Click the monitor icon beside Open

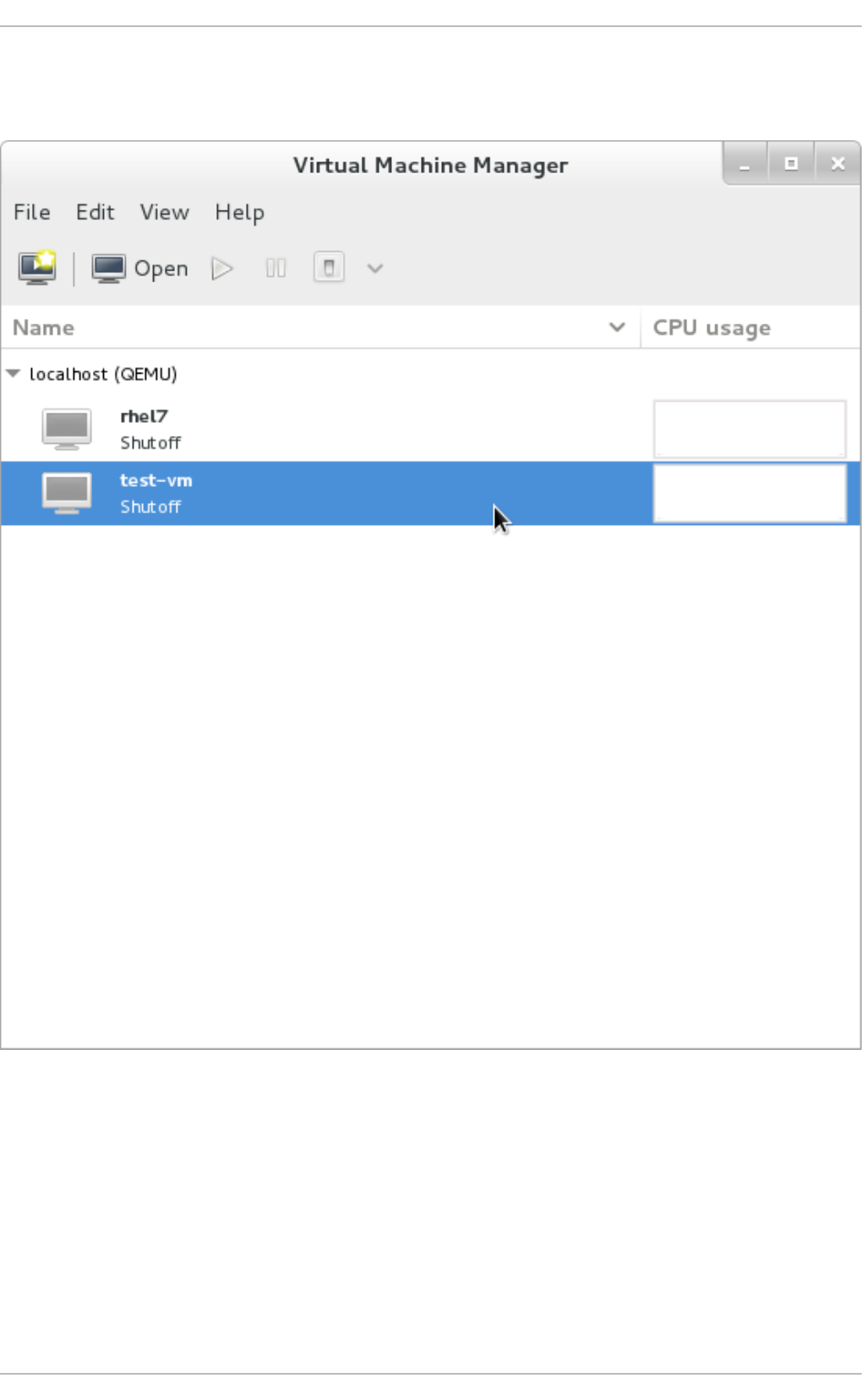[108, 269]
